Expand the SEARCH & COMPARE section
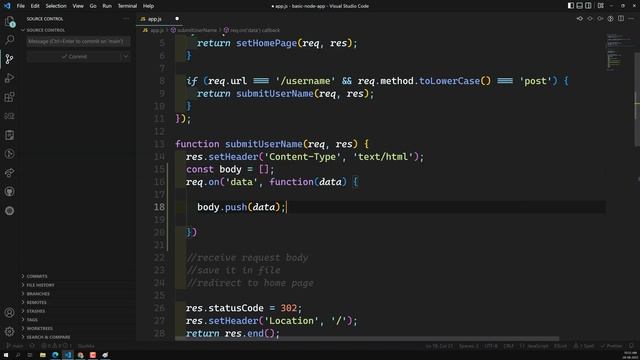The height and width of the screenshot is (360, 640). coord(48,337)
